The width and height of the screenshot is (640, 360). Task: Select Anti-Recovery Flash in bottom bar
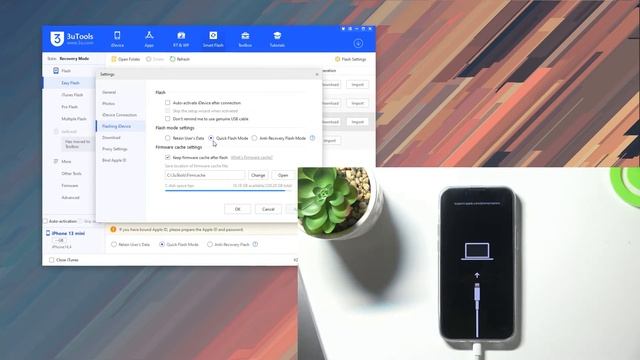(209, 244)
